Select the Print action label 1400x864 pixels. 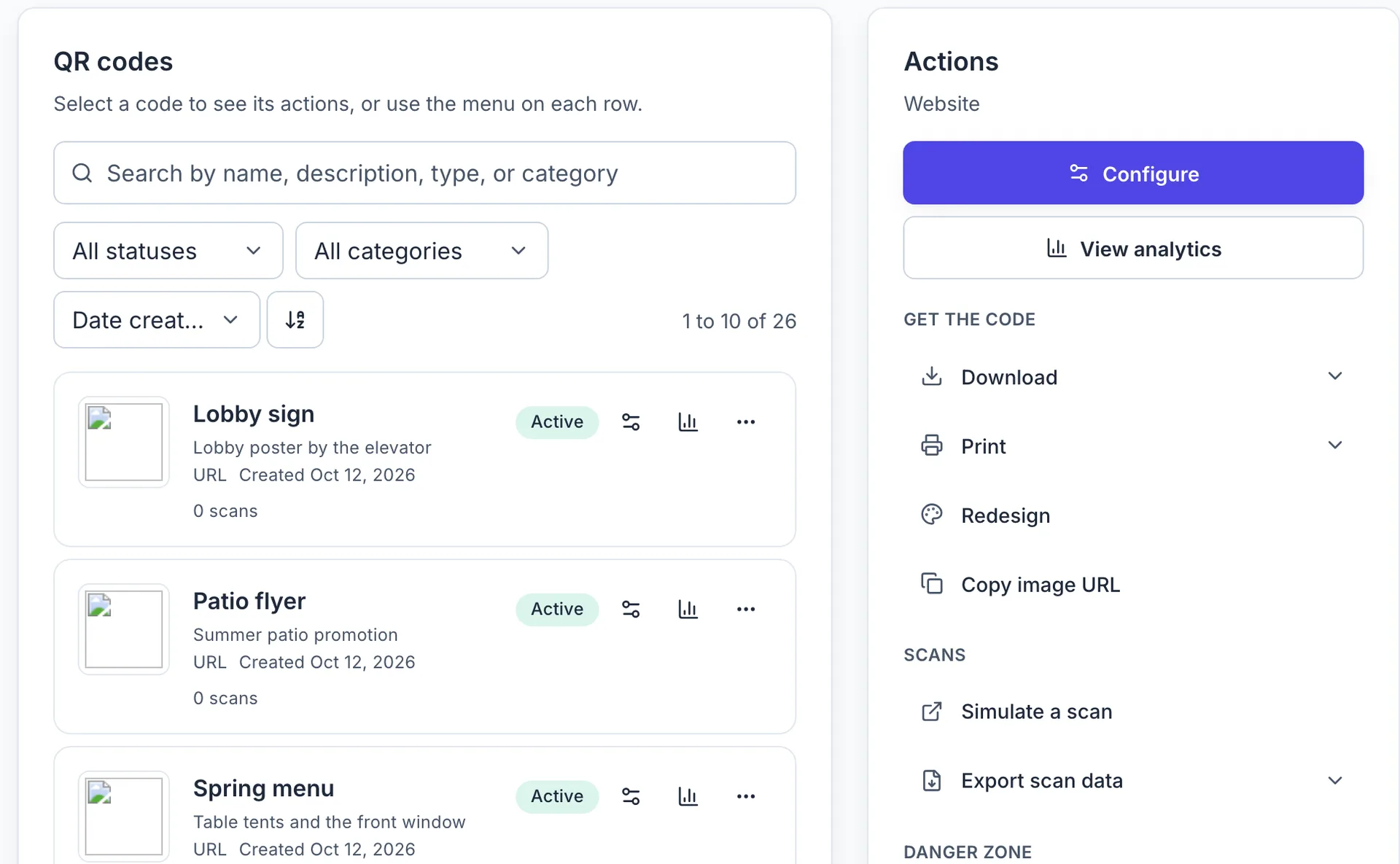984,446
